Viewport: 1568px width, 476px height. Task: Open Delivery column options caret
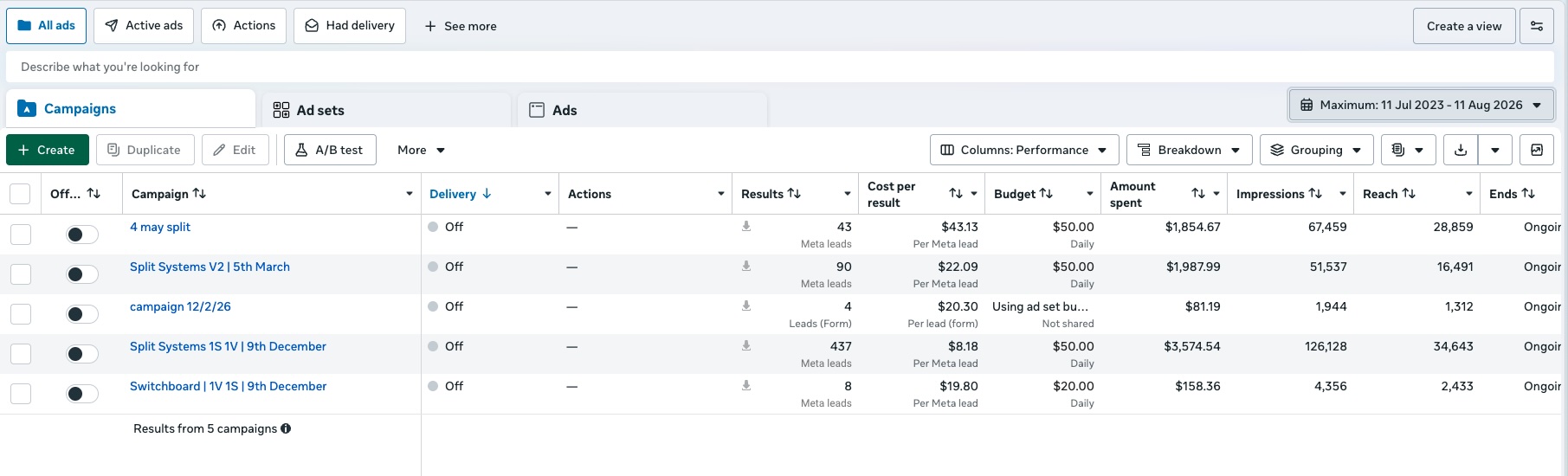(548, 194)
